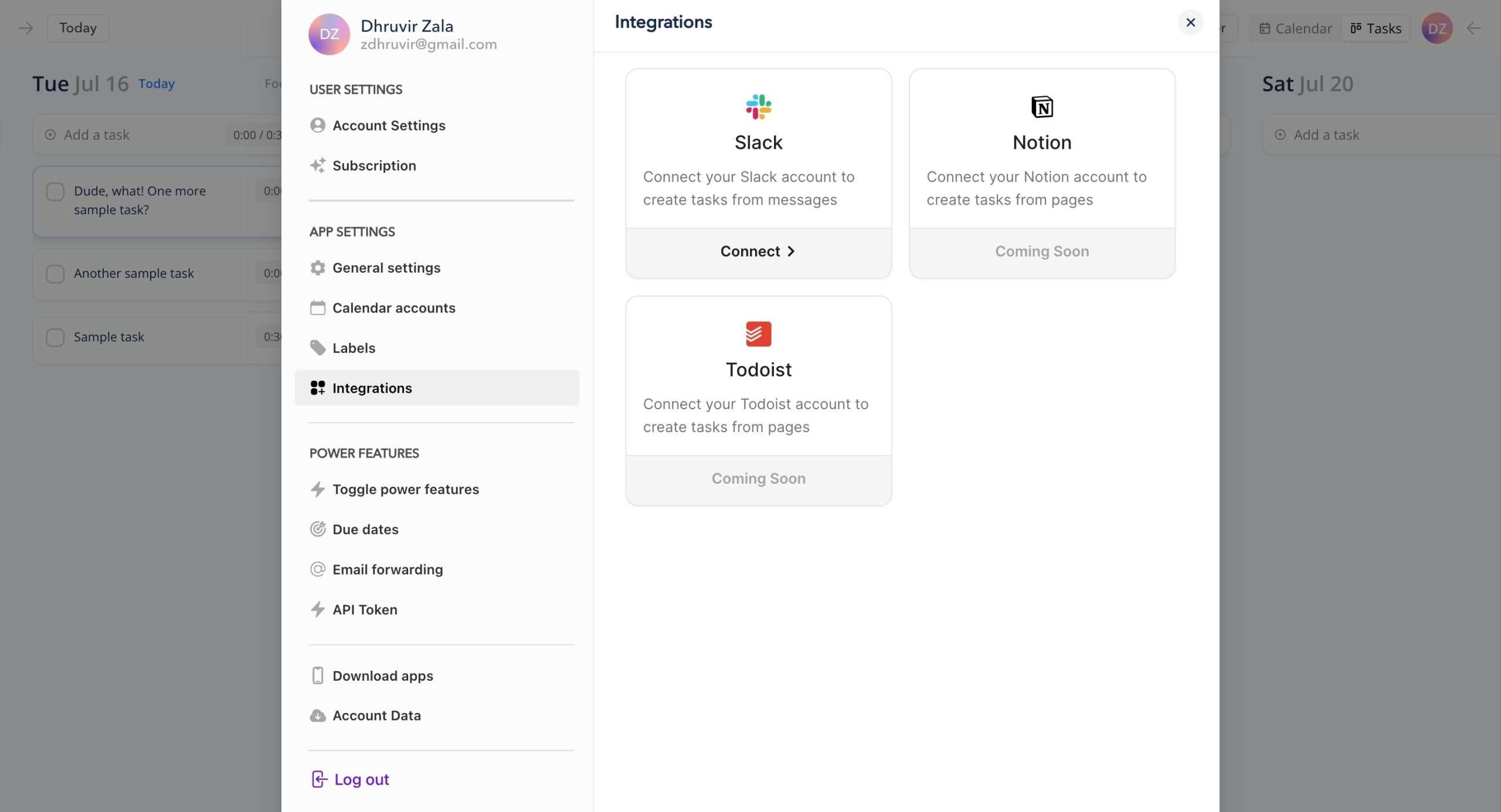Open the API Token page
Image resolution: width=1501 pixels, height=812 pixels.
pos(437,609)
